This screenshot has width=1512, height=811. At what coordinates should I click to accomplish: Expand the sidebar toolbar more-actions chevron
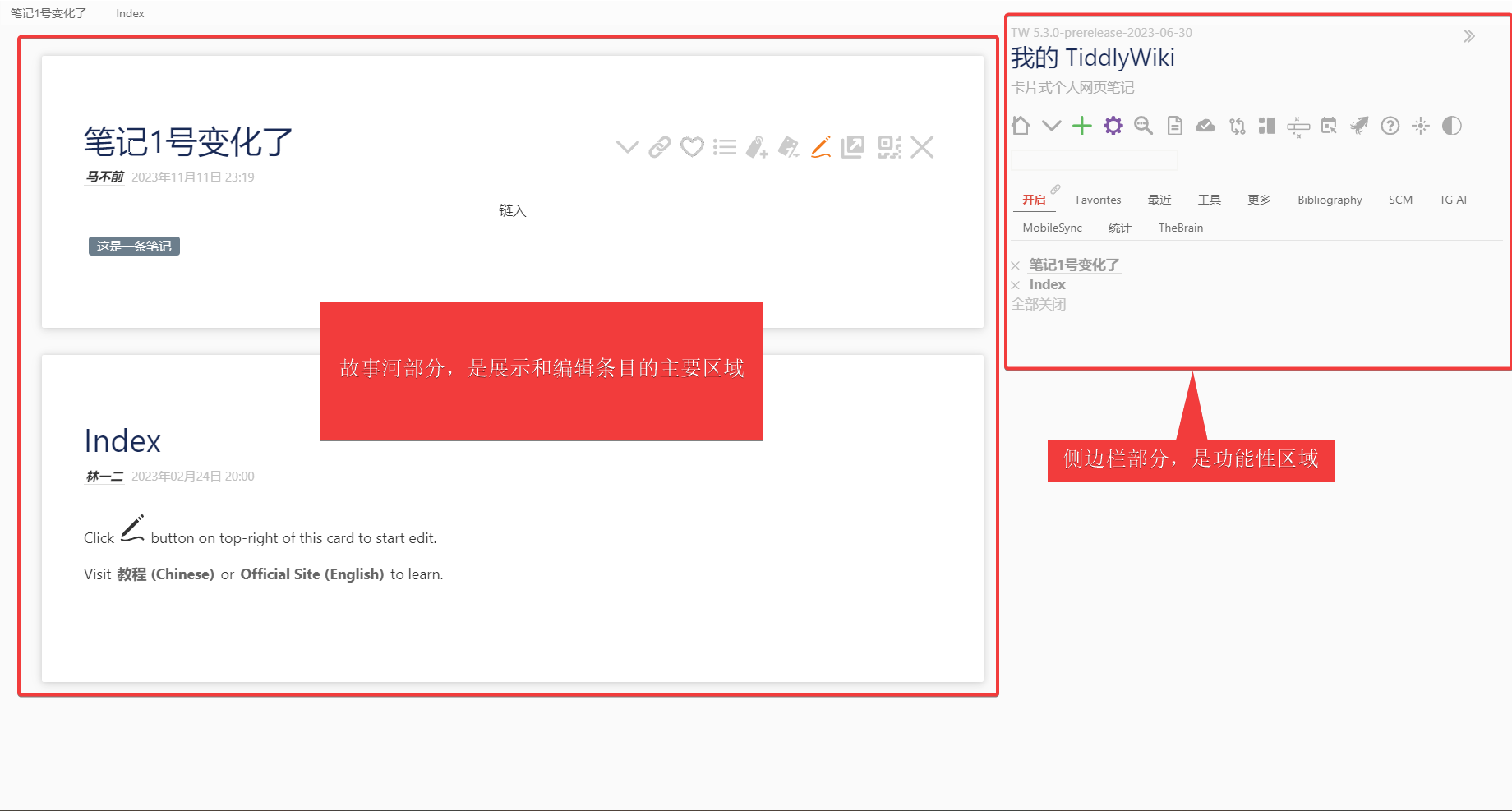(1051, 126)
